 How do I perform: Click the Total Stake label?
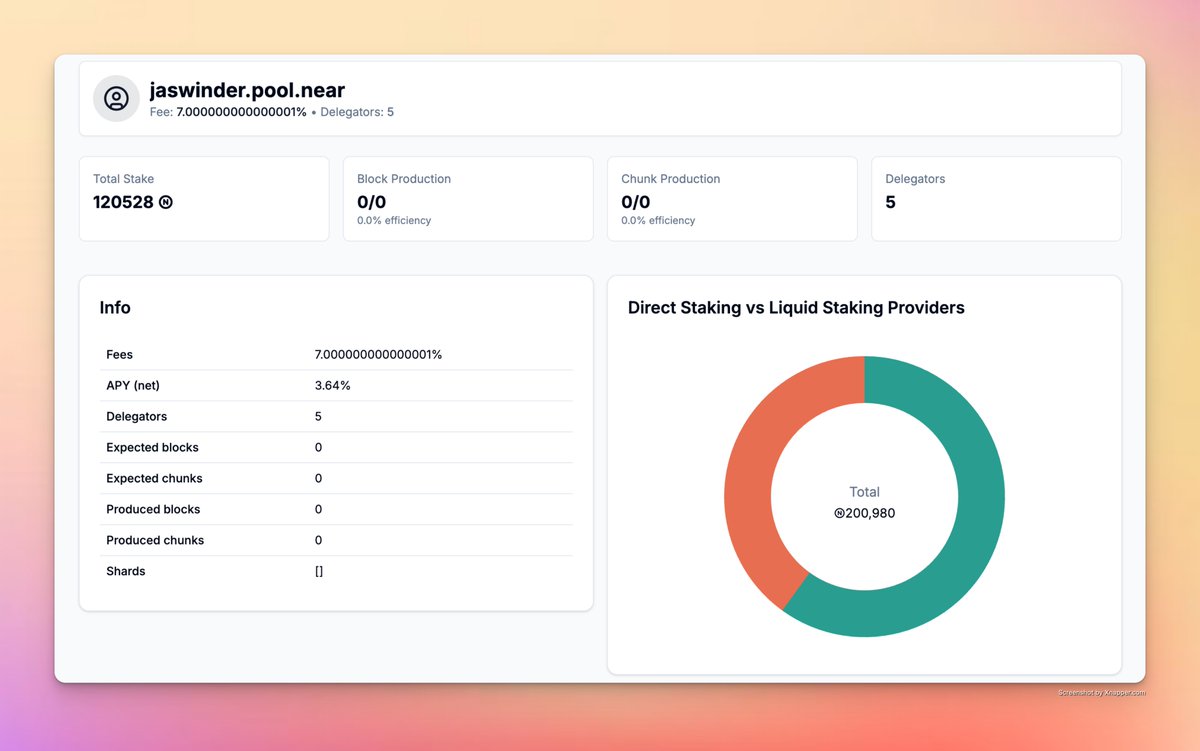pos(124,179)
